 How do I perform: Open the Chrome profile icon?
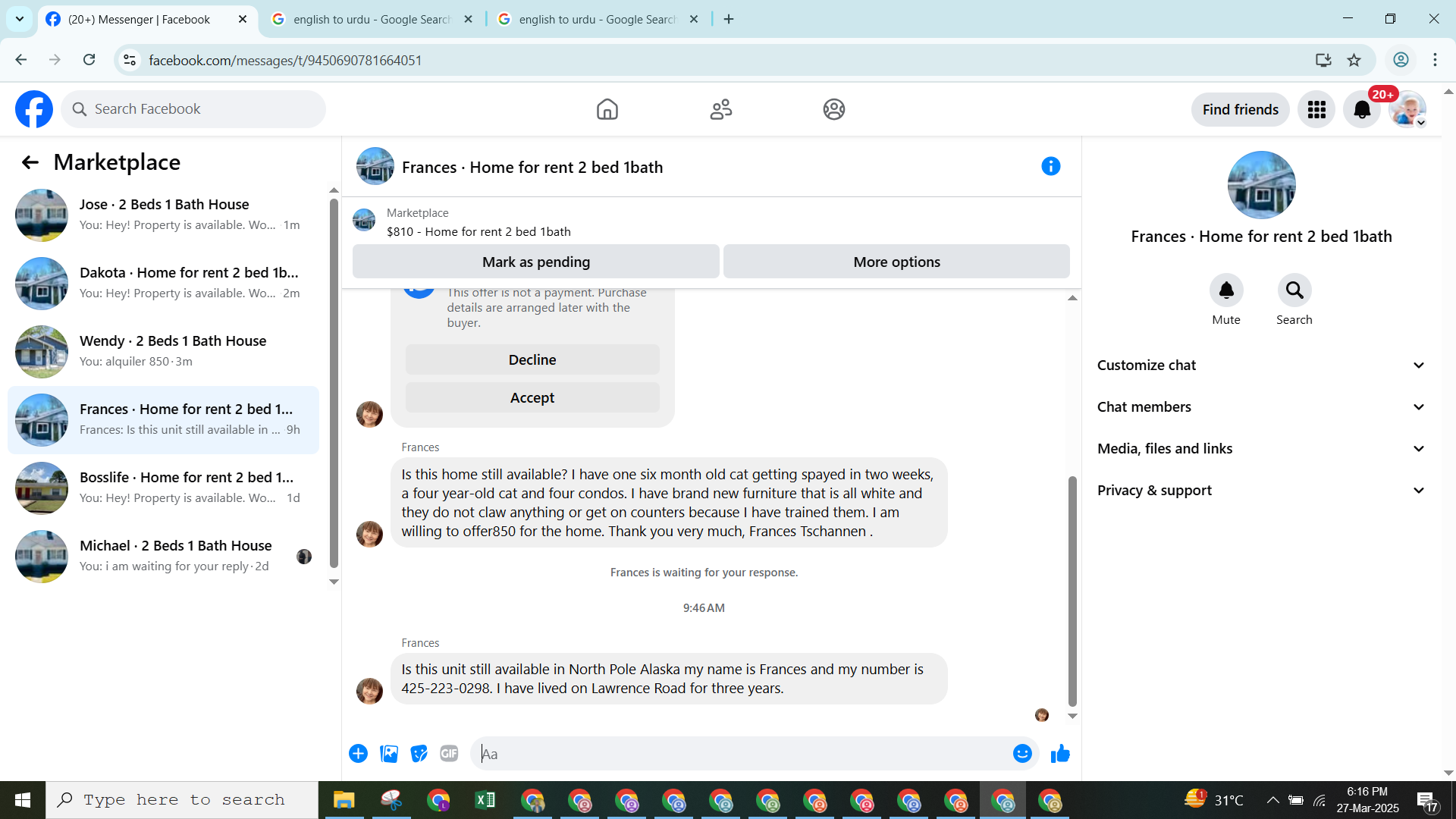1401,60
